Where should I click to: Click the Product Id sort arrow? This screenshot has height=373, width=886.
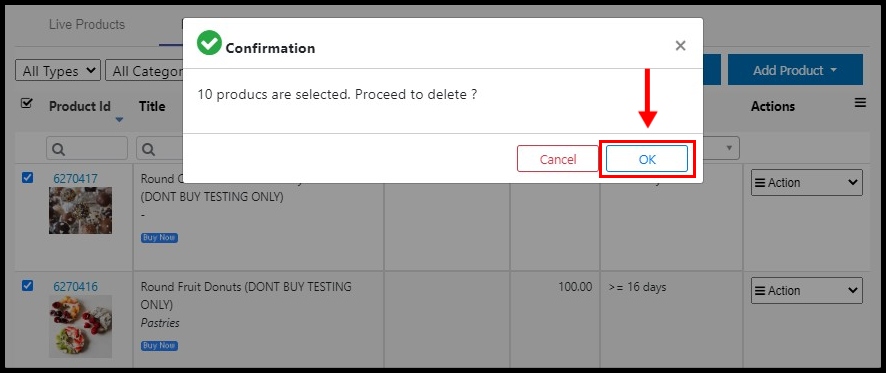pos(119,120)
